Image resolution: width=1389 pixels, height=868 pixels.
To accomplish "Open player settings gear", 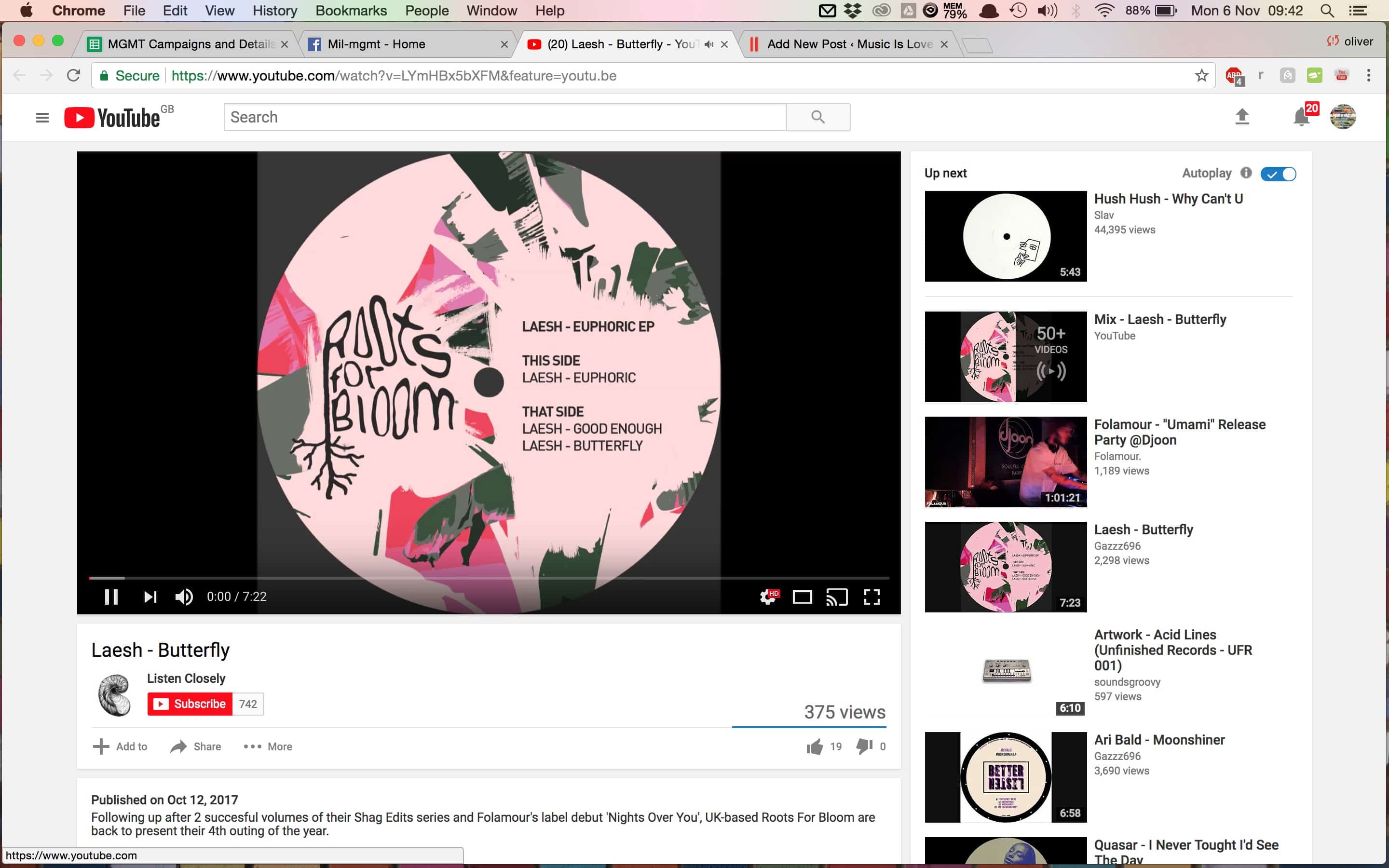I will pyautogui.click(x=769, y=597).
